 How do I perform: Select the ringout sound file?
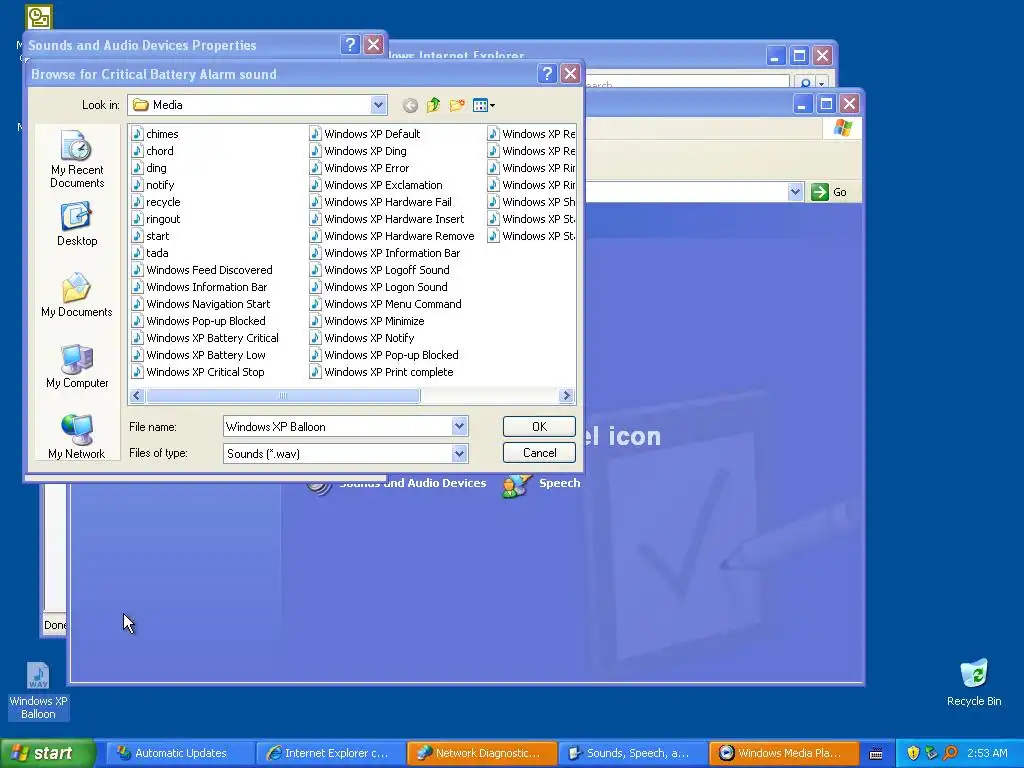pos(156,219)
